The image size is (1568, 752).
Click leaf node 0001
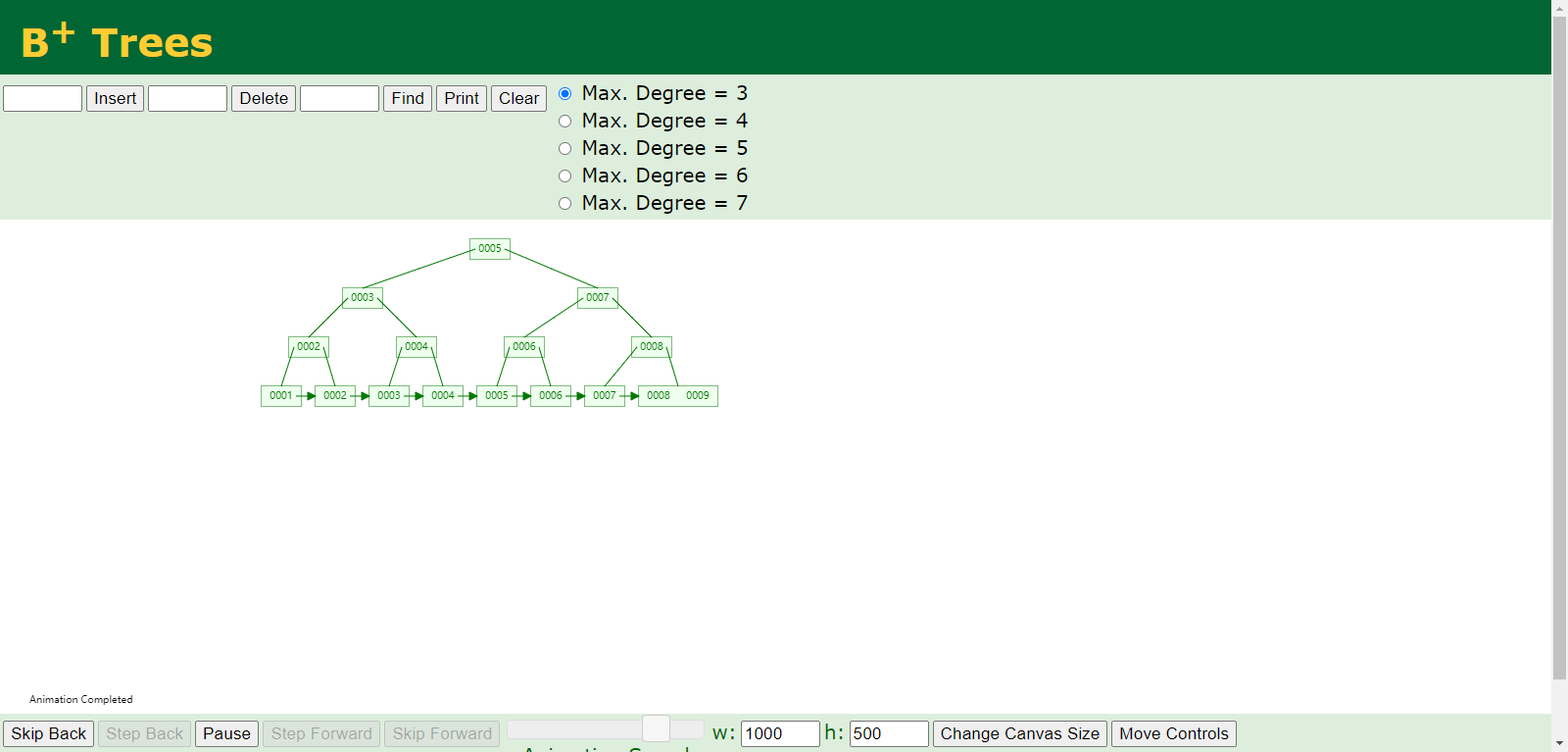coord(281,396)
